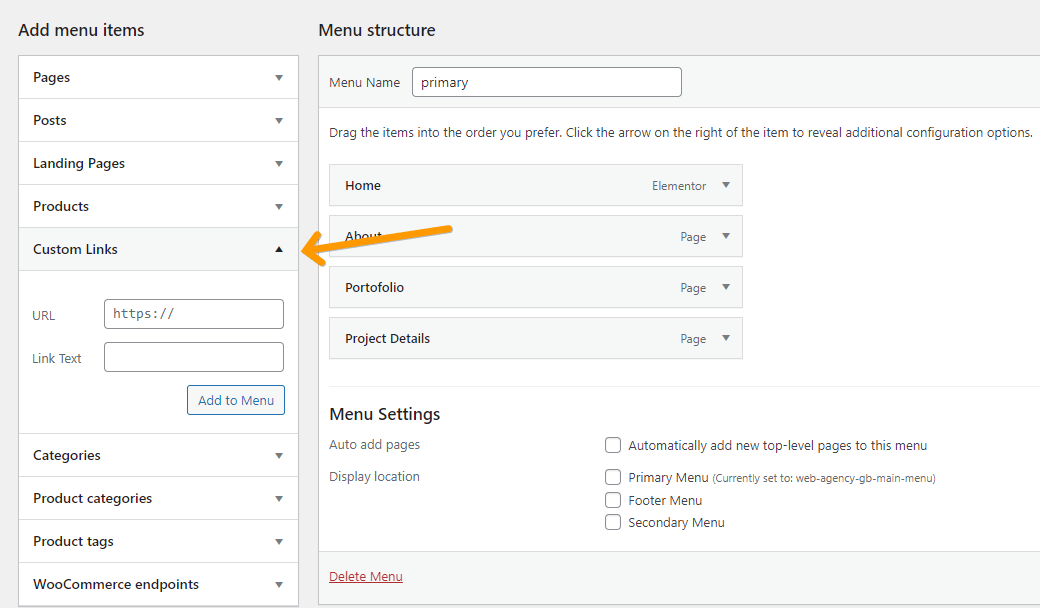Image resolution: width=1040 pixels, height=608 pixels.
Task: Tick the Footer Menu checkbox
Action: pos(613,500)
